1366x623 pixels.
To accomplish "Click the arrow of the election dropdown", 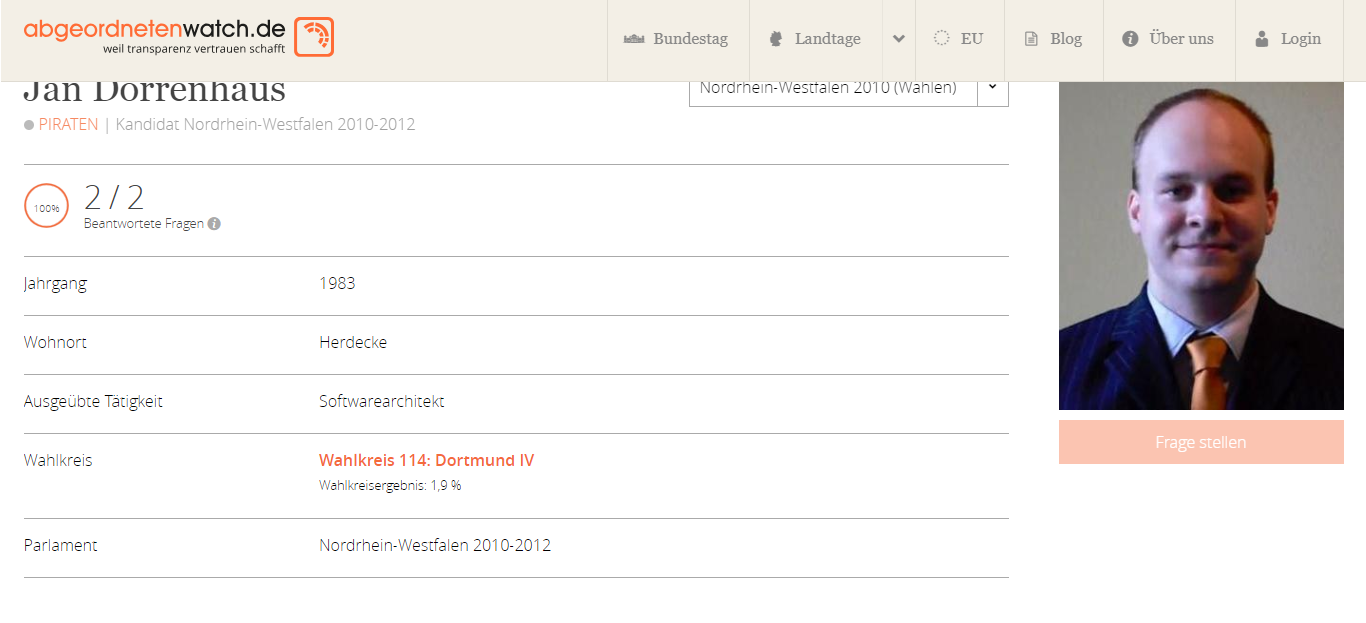I will [992, 88].
